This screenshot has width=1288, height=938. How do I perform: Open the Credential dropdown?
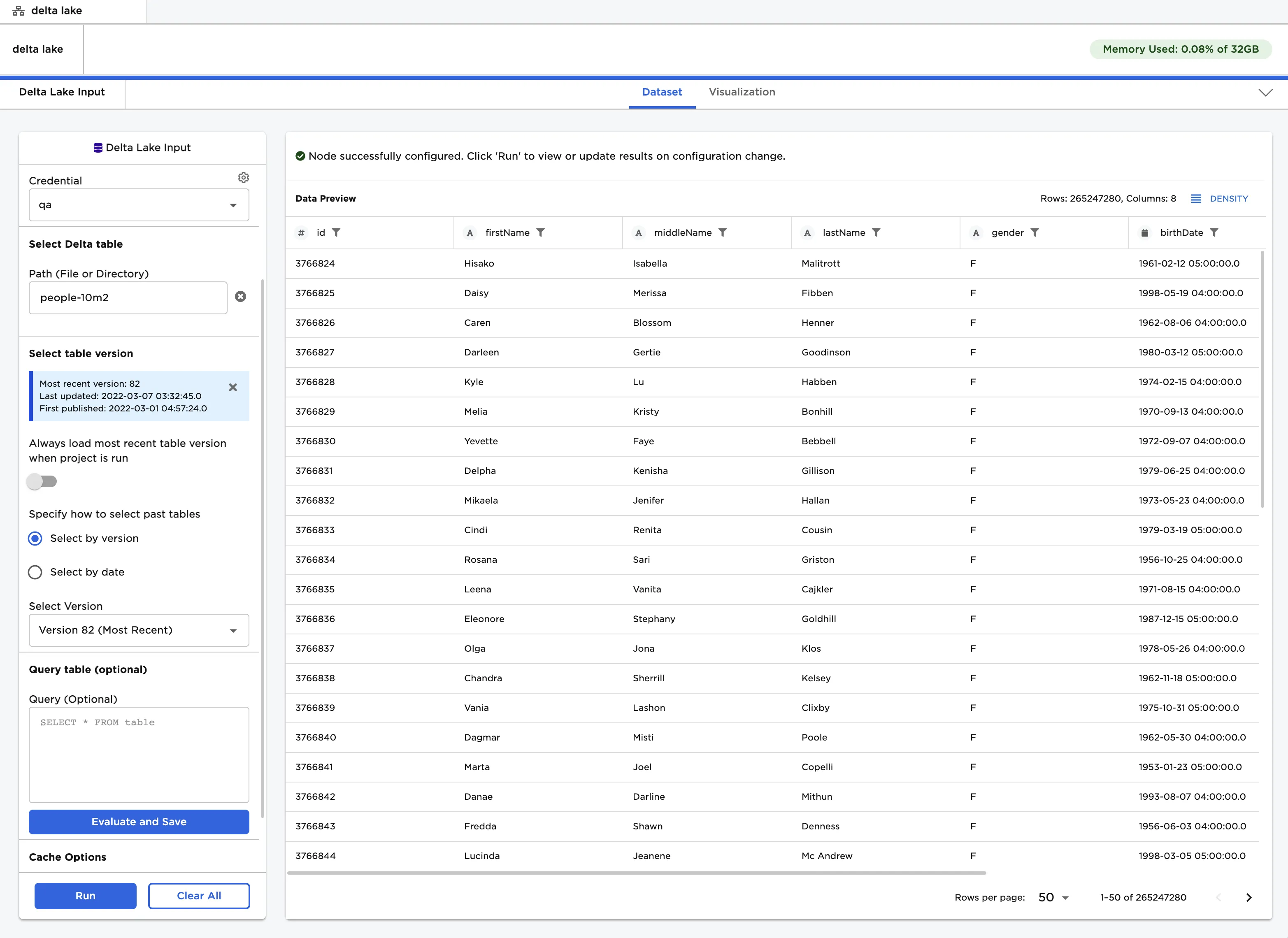139,205
